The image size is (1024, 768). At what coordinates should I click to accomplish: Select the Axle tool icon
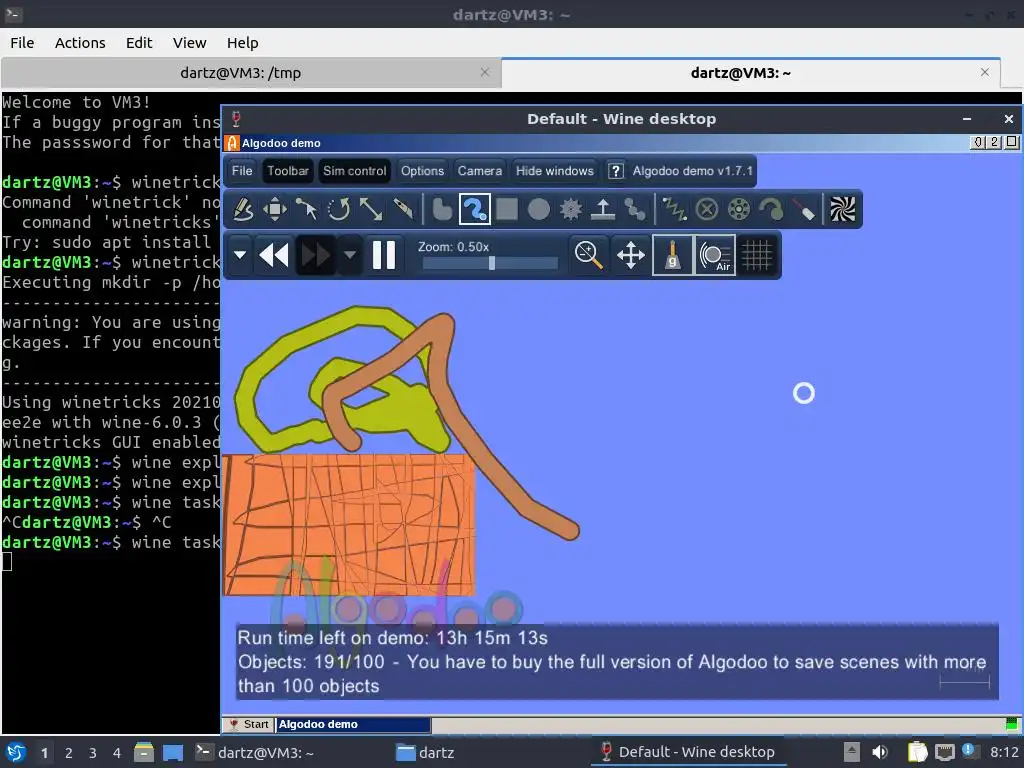tap(739, 210)
